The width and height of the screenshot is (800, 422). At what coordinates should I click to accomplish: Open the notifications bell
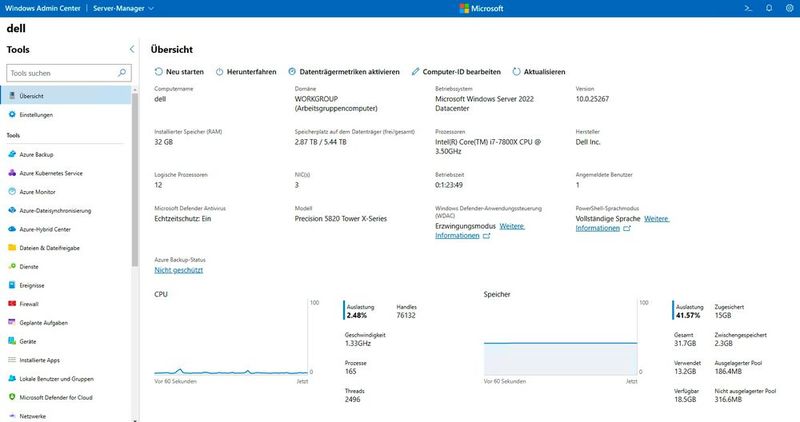click(769, 8)
